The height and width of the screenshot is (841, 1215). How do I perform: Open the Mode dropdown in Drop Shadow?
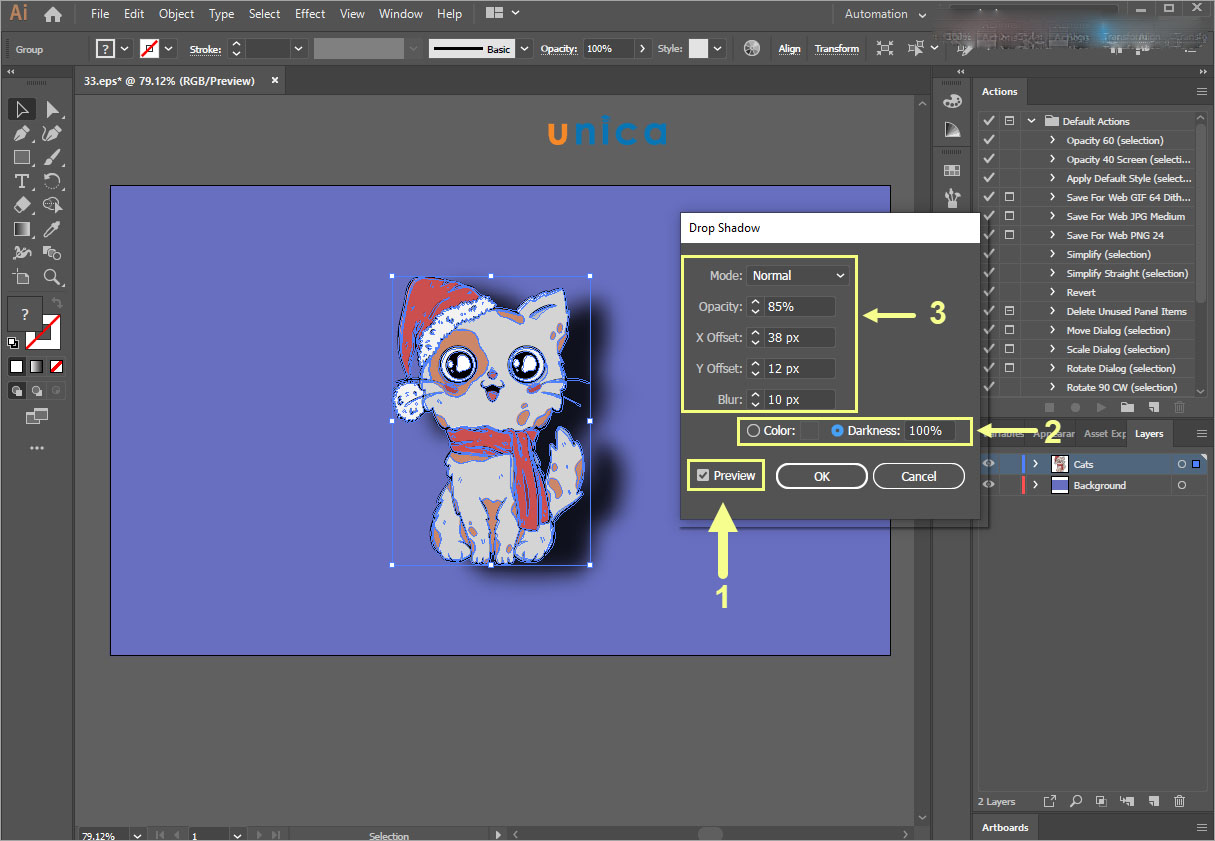798,276
